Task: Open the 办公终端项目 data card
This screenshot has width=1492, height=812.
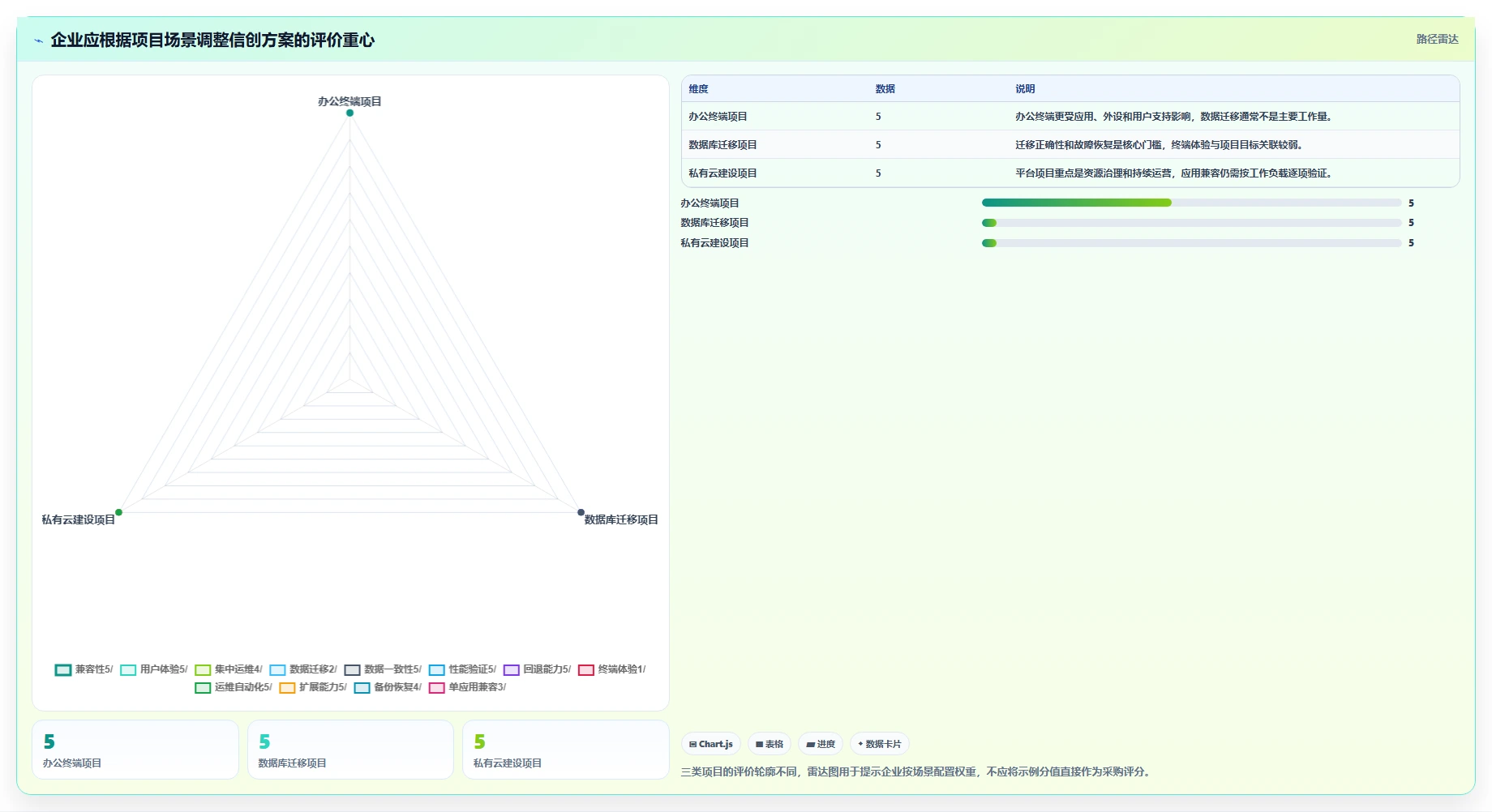Action: click(x=135, y=750)
